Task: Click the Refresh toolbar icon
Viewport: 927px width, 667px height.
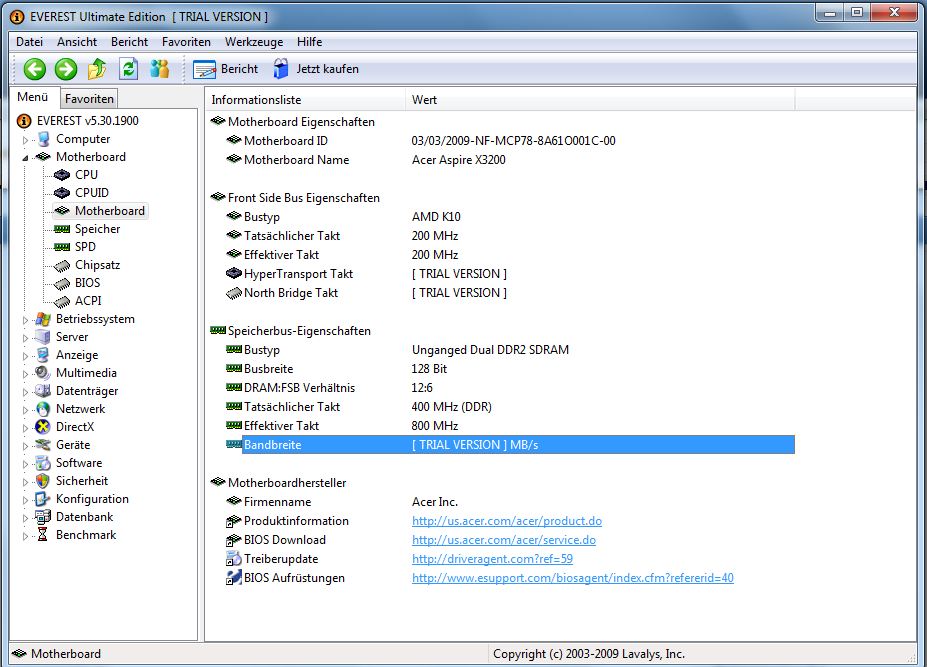Action: coord(128,69)
